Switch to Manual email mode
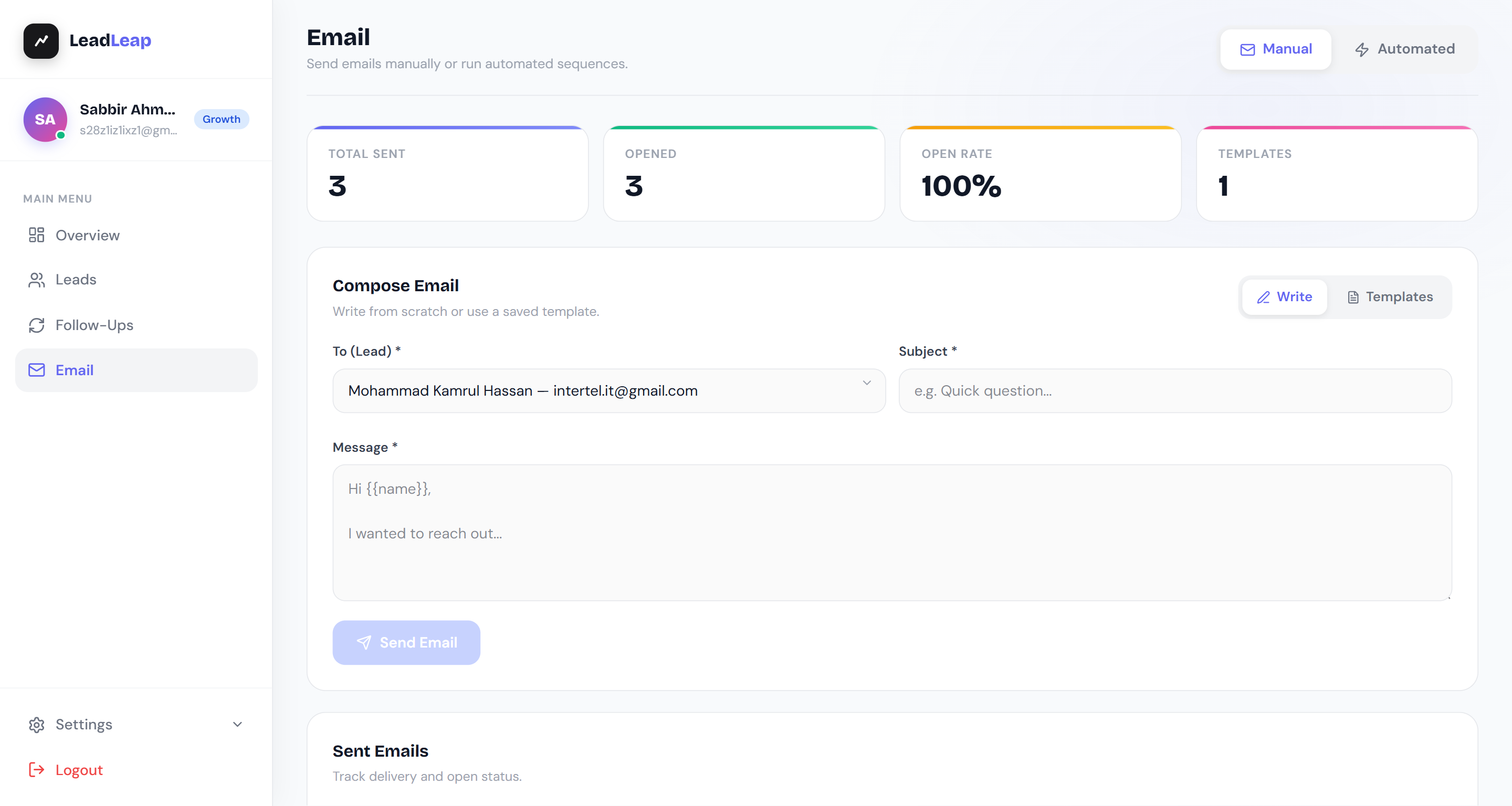1512x806 pixels. click(x=1275, y=49)
